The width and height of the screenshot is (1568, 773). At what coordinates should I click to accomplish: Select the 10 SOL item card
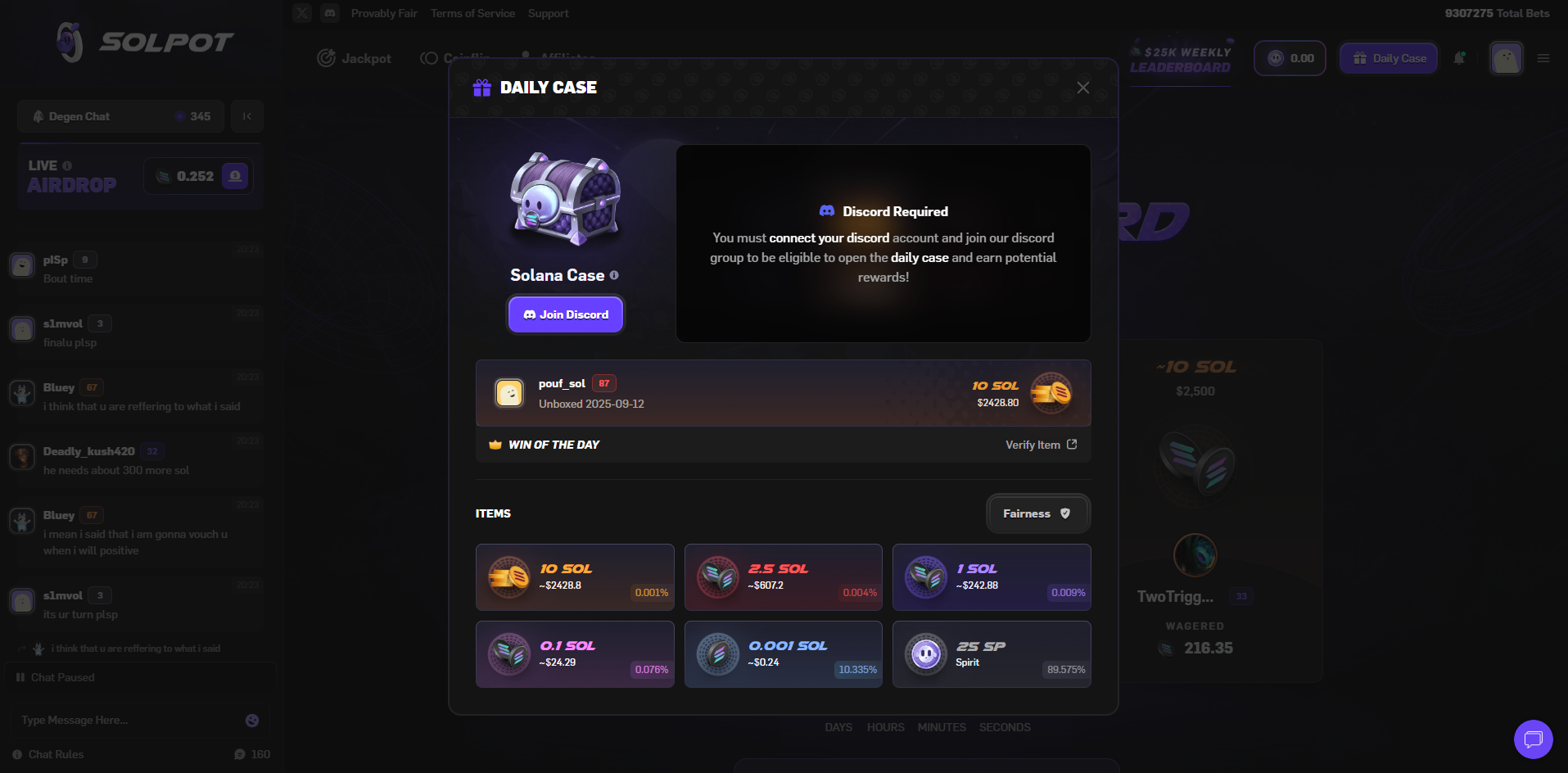(575, 577)
